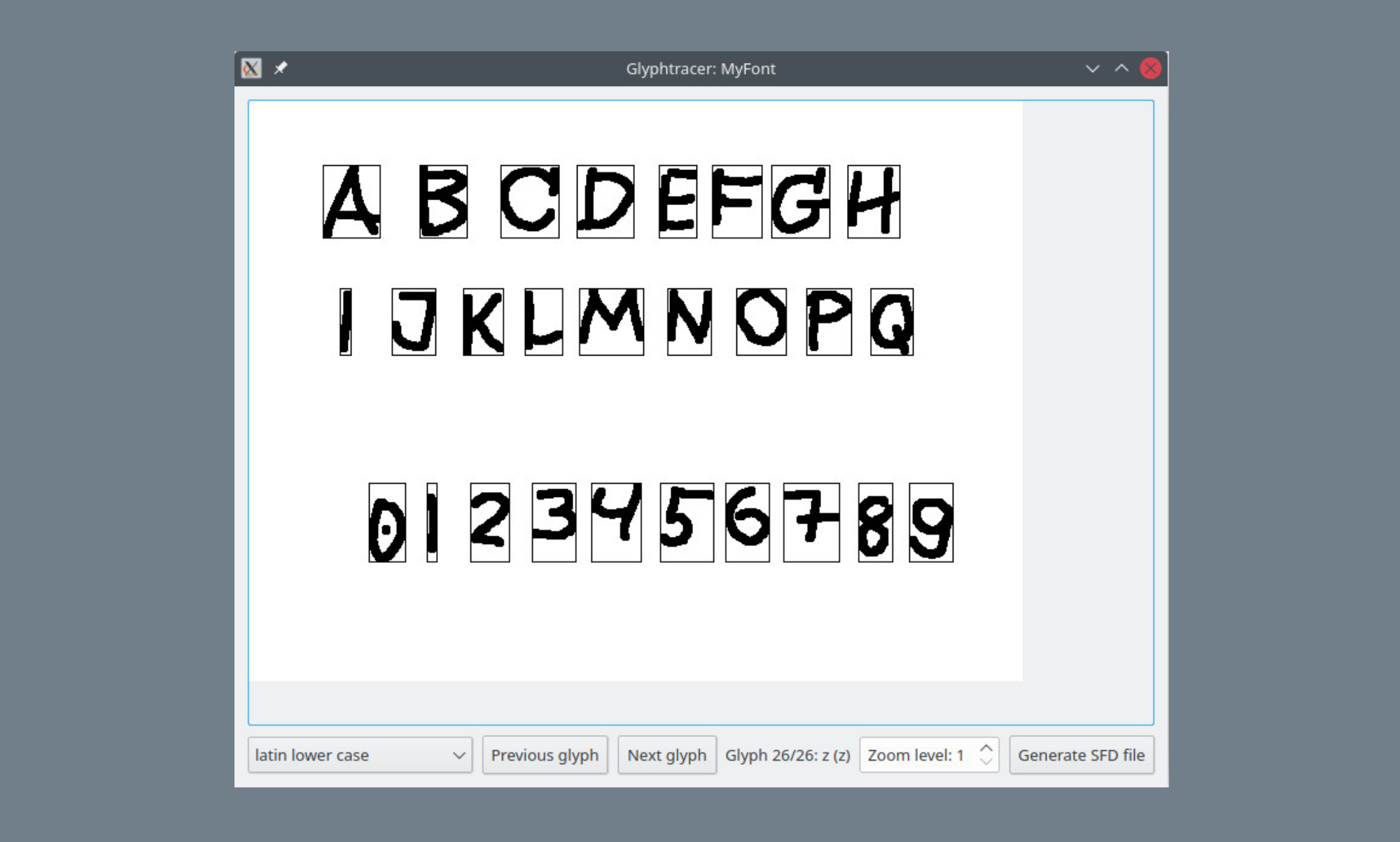Select the boxed digit 0 glyph
This screenshot has height=842, width=1400.
click(x=387, y=522)
